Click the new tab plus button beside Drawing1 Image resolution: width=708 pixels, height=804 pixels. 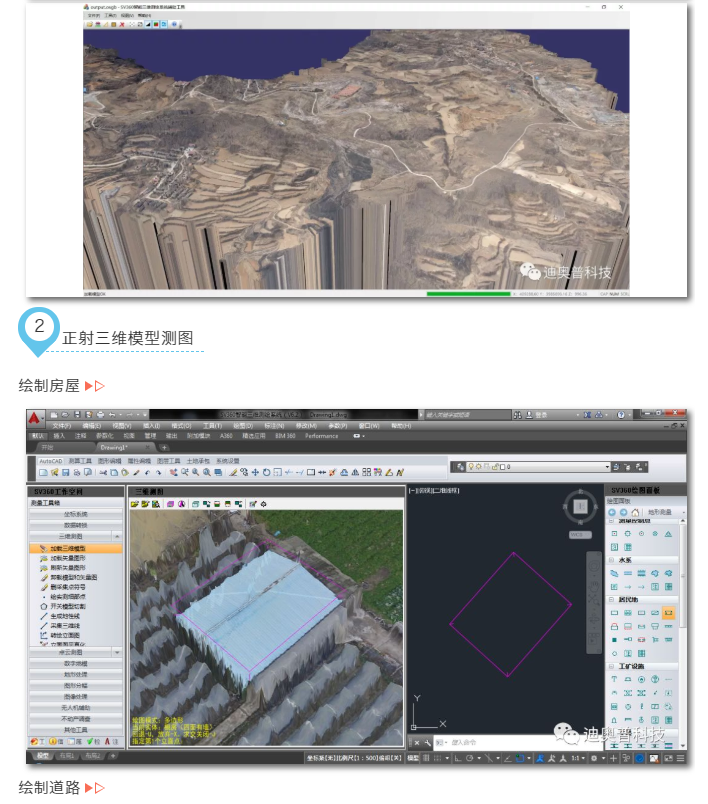(164, 448)
